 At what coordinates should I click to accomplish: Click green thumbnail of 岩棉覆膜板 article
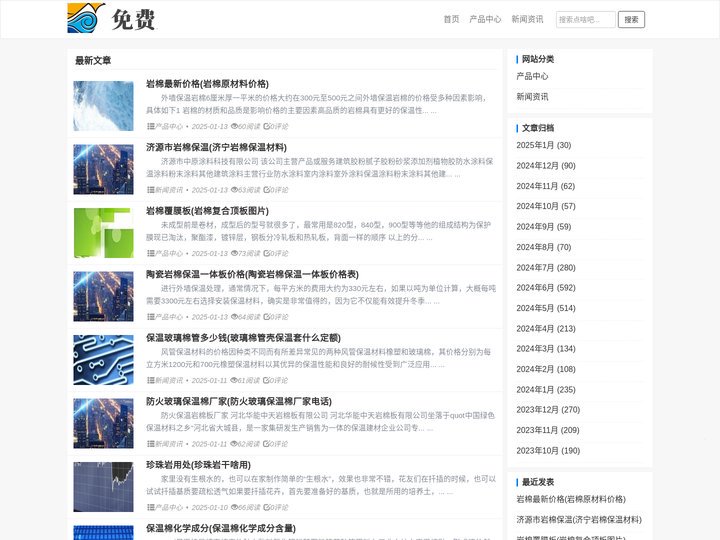[103, 233]
